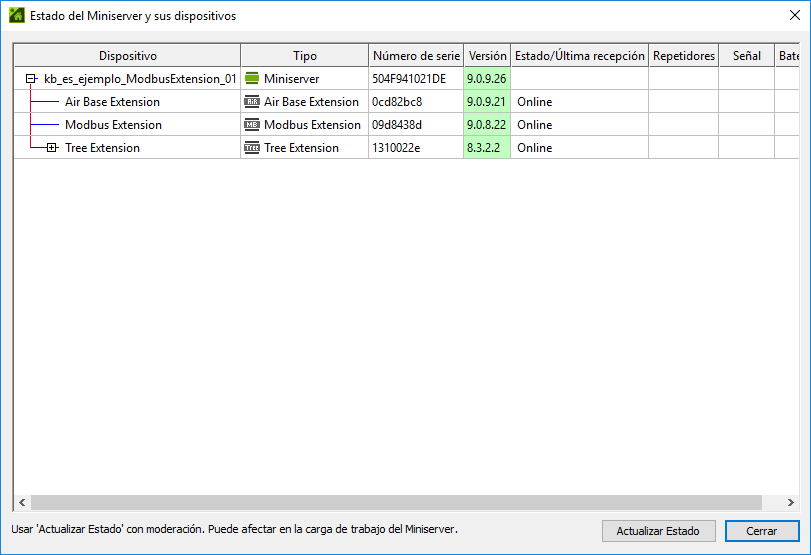Collapse the kb_es_ejemplo_ModbusExtension_01 tree node
This screenshot has width=811, height=555.
(x=31, y=79)
